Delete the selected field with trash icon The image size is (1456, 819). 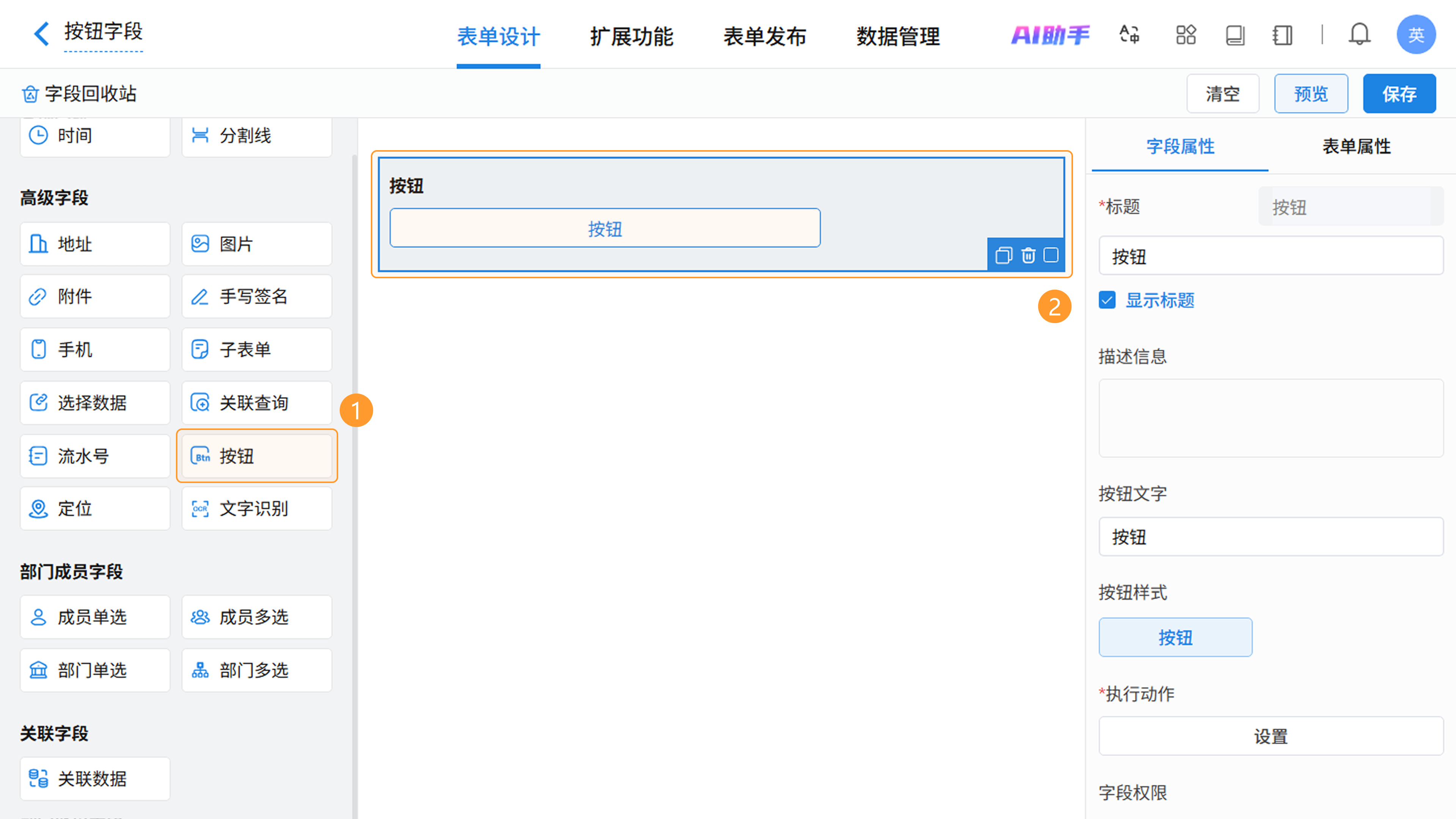(1028, 256)
